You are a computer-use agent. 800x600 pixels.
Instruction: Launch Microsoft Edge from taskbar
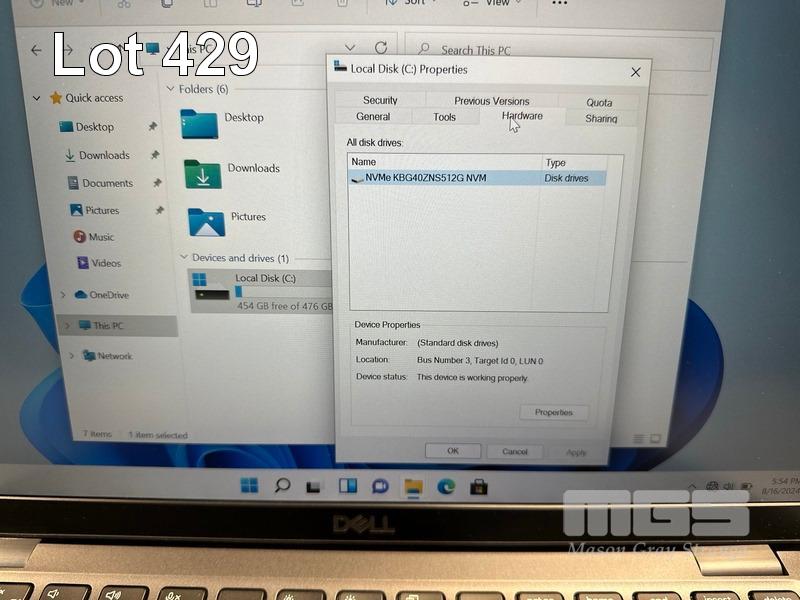[x=446, y=486]
